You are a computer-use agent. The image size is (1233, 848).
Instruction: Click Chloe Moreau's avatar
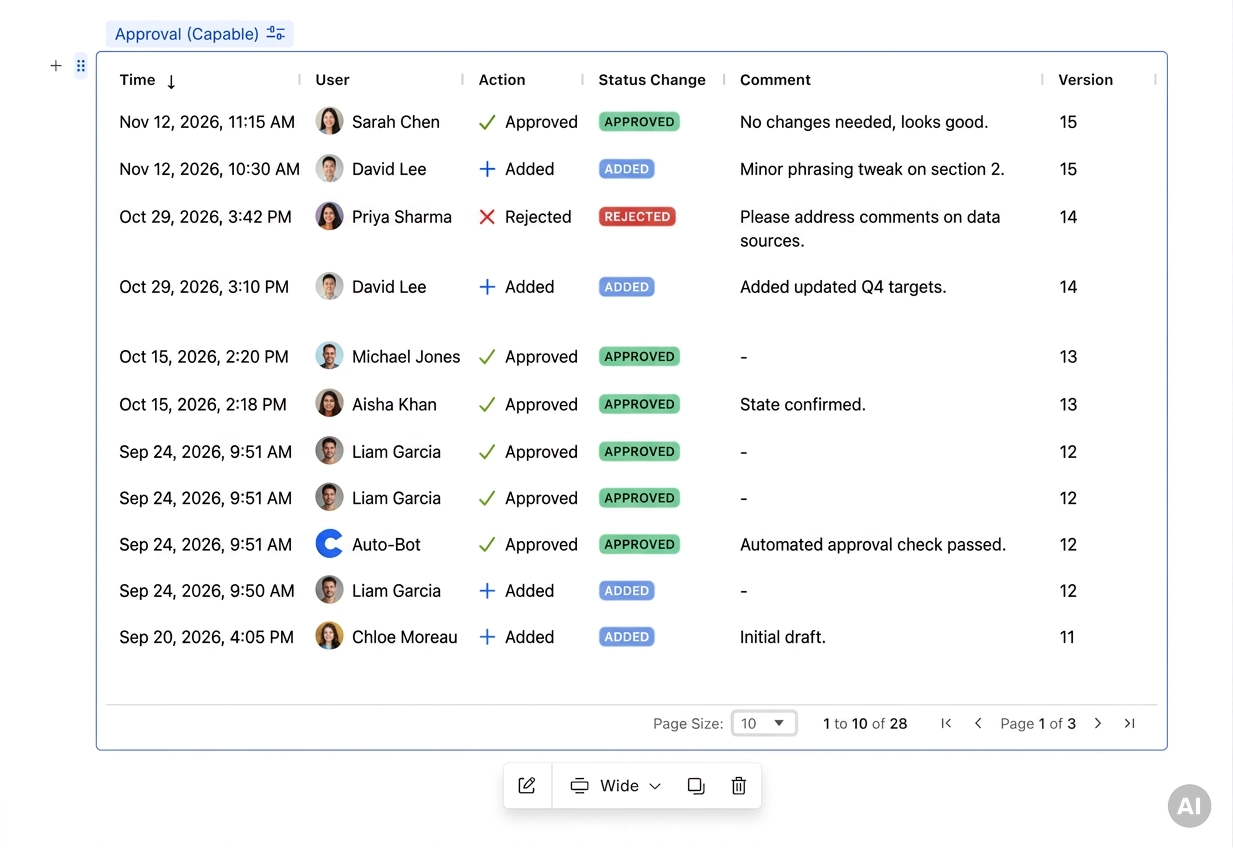tap(329, 637)
